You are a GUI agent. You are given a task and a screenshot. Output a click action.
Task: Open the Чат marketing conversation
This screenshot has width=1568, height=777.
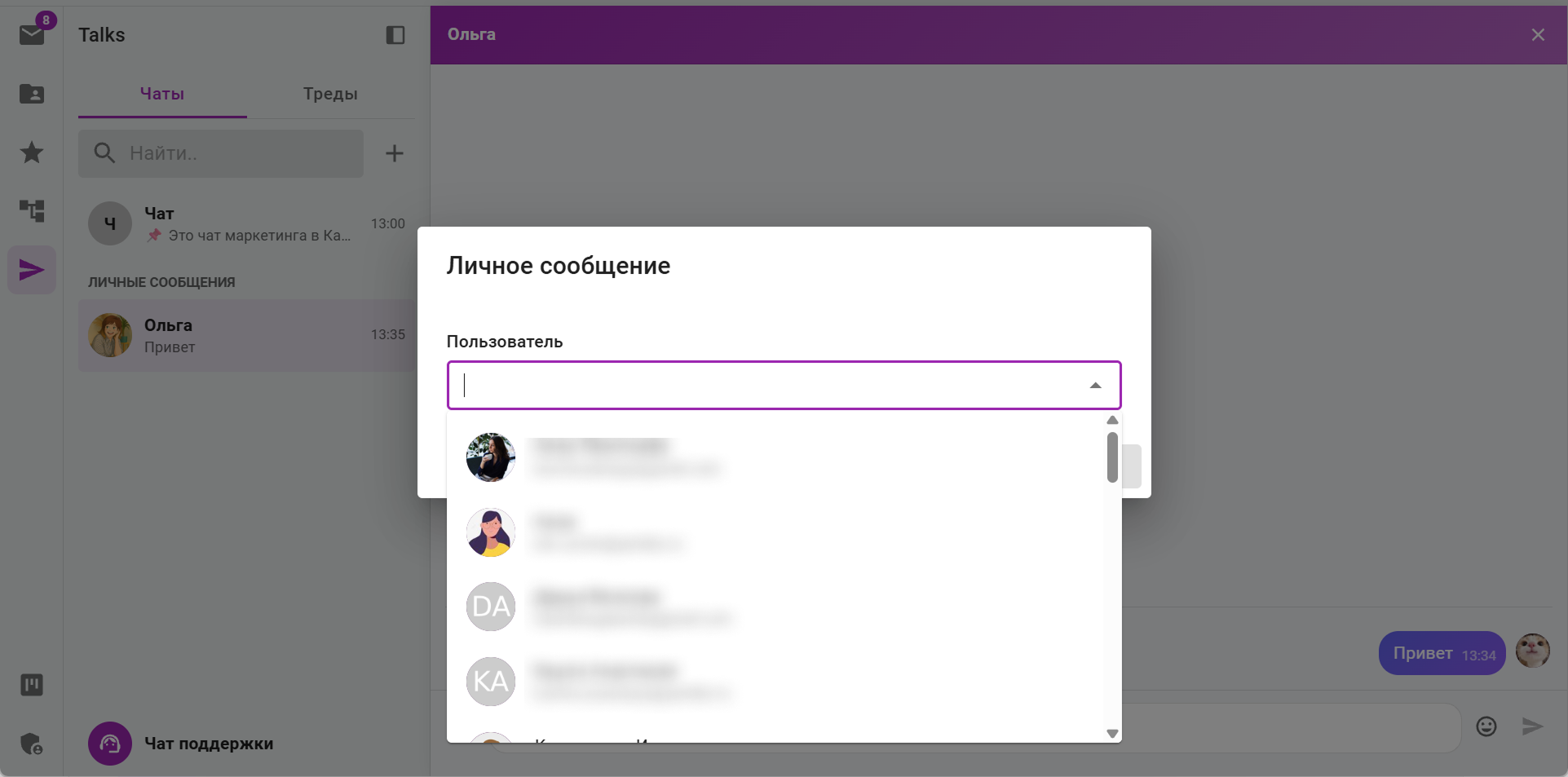coord(246,224)
